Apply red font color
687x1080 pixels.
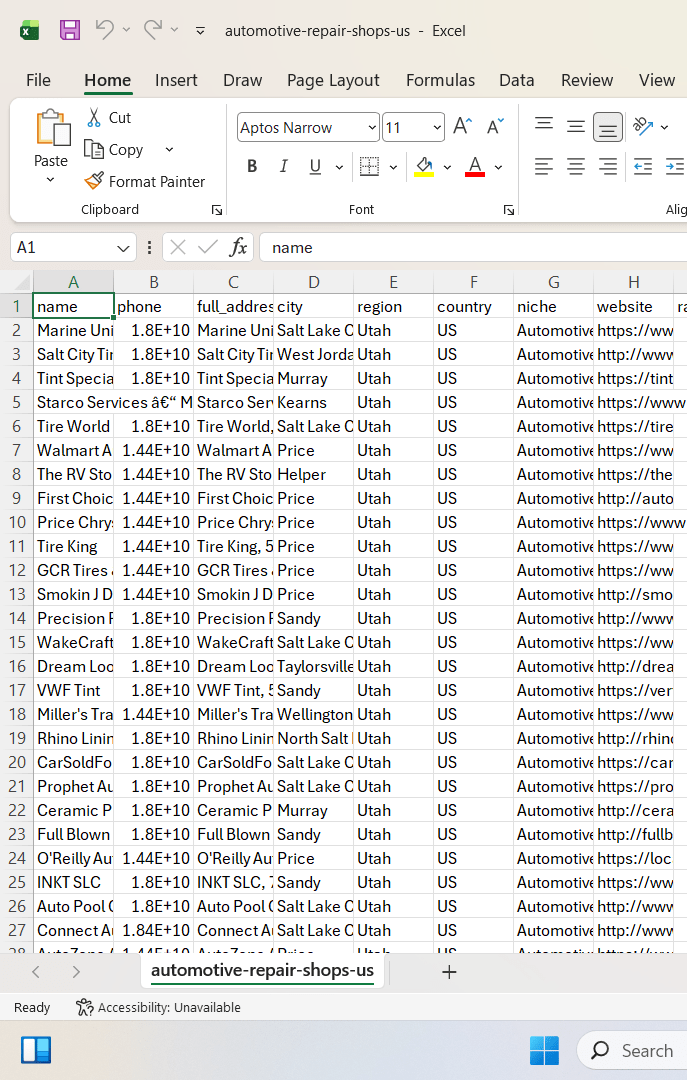(475, 167)
